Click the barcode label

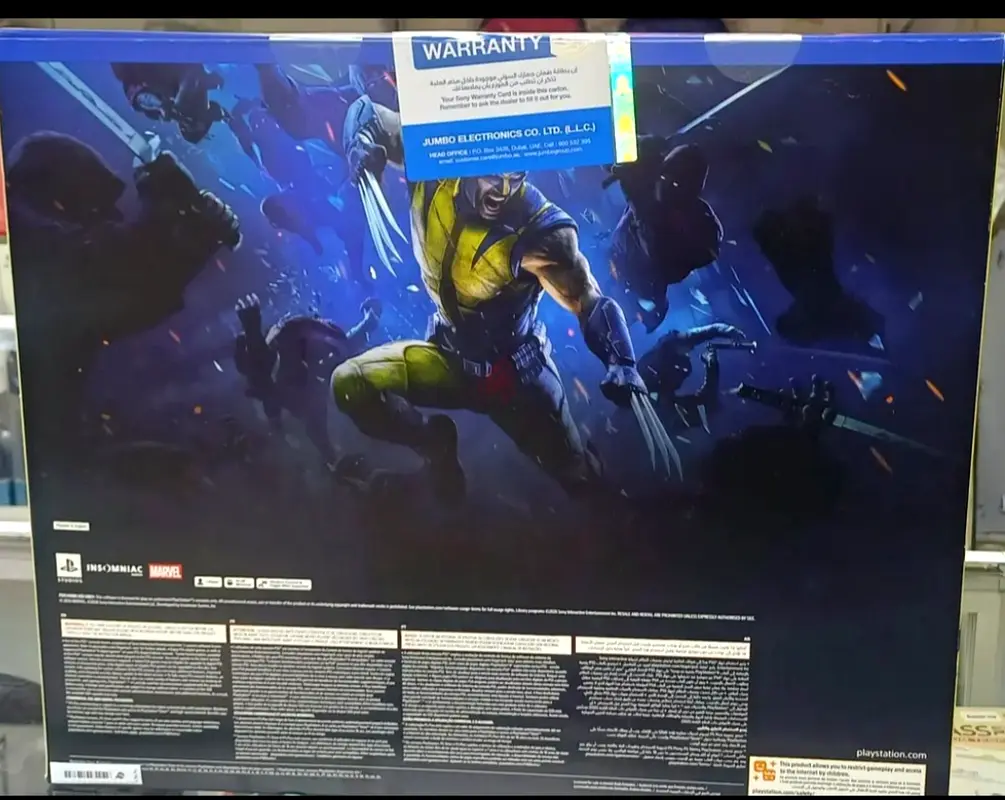[96, 774]
